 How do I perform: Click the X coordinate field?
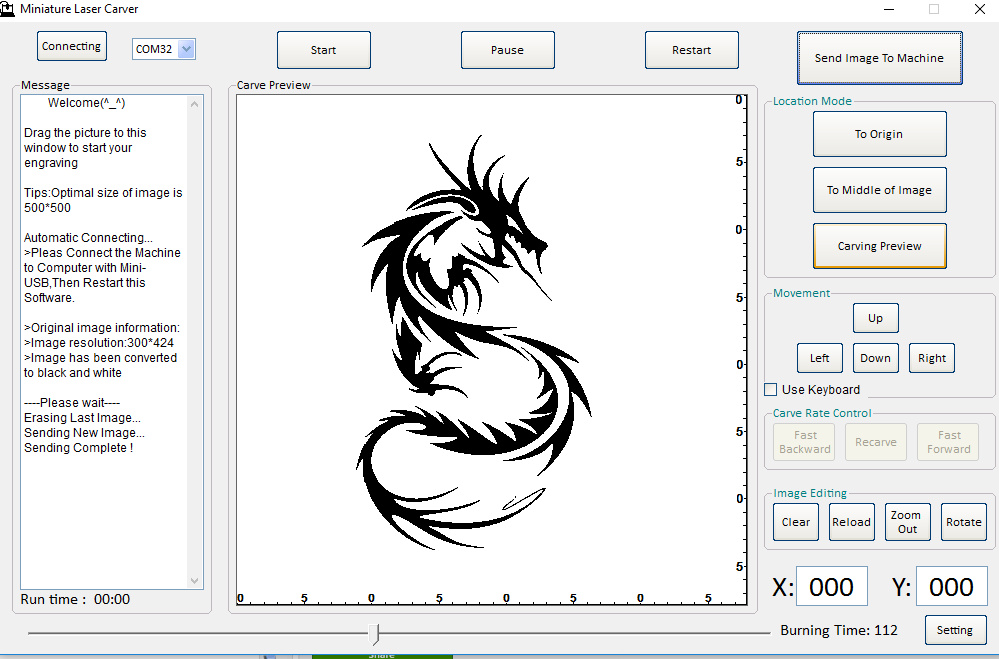tap(831, 586)
